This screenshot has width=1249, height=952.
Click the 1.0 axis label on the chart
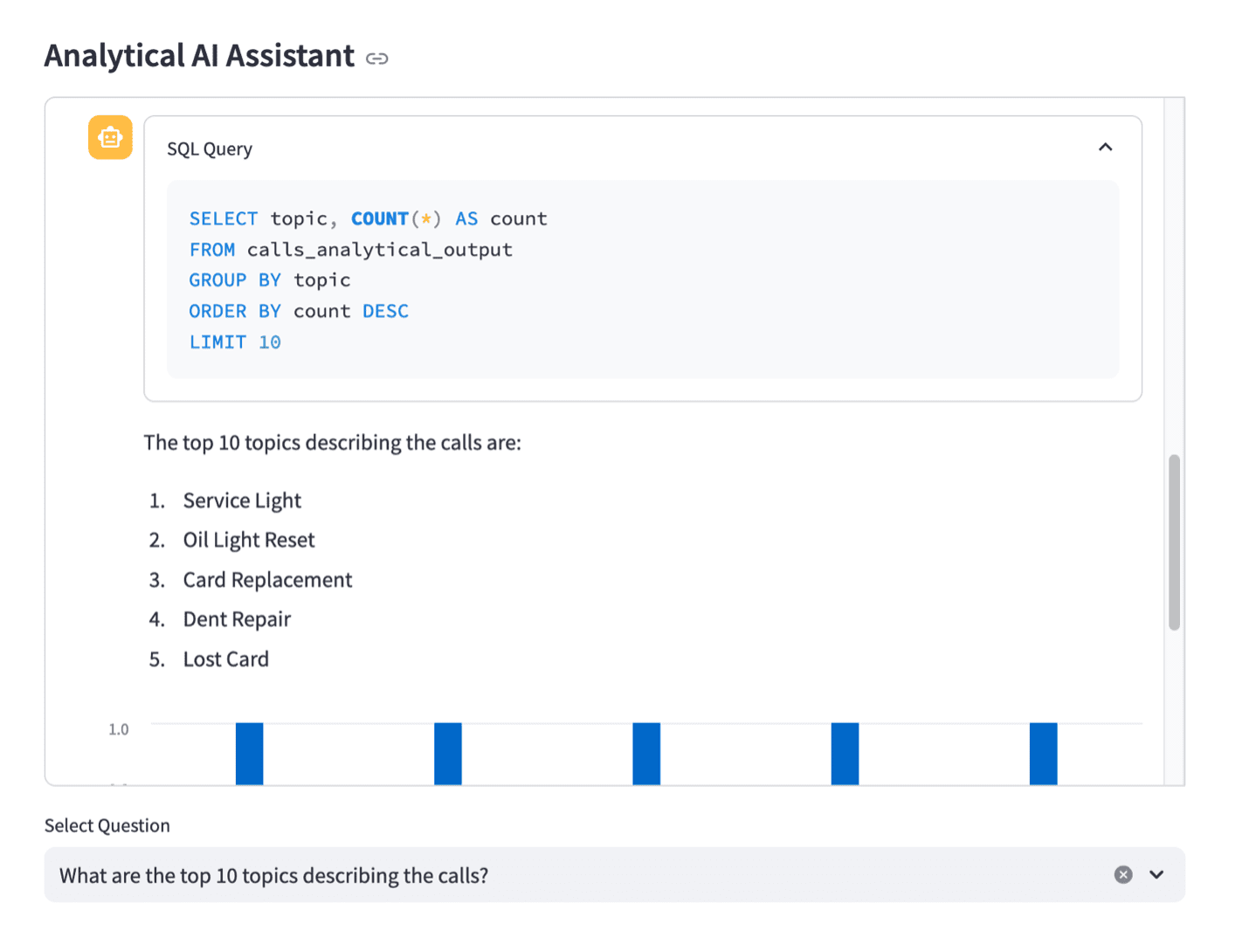click(x=119, y=729)
